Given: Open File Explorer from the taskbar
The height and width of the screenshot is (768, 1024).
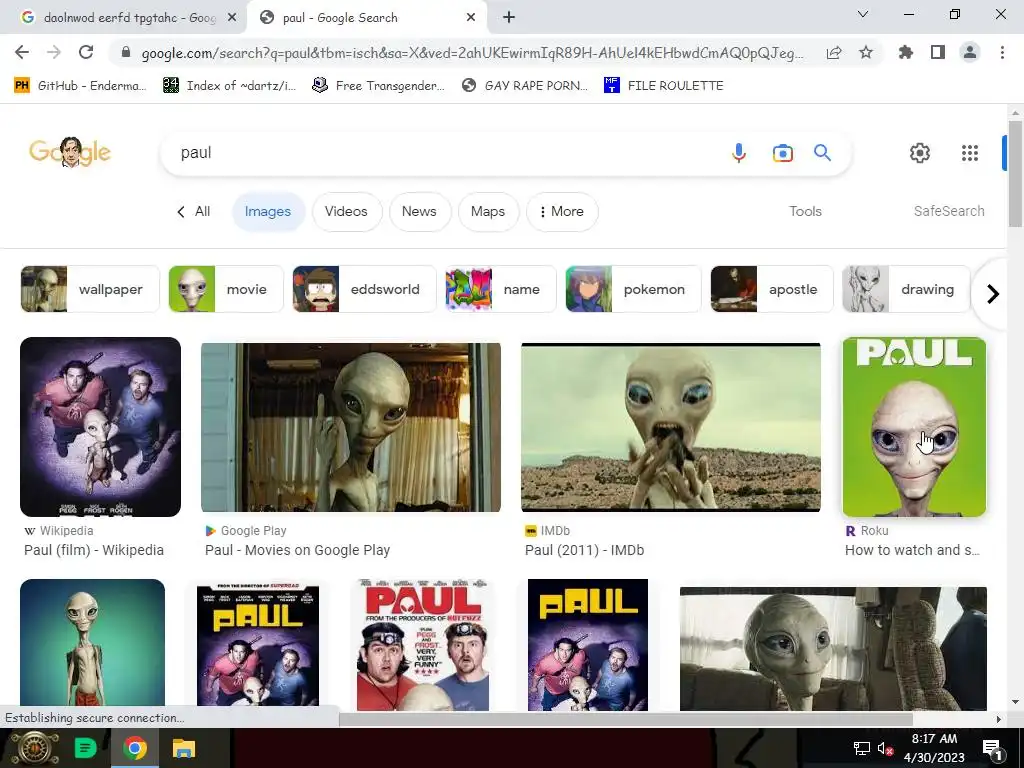Looking at the screenshot, I should coord(184,748).
